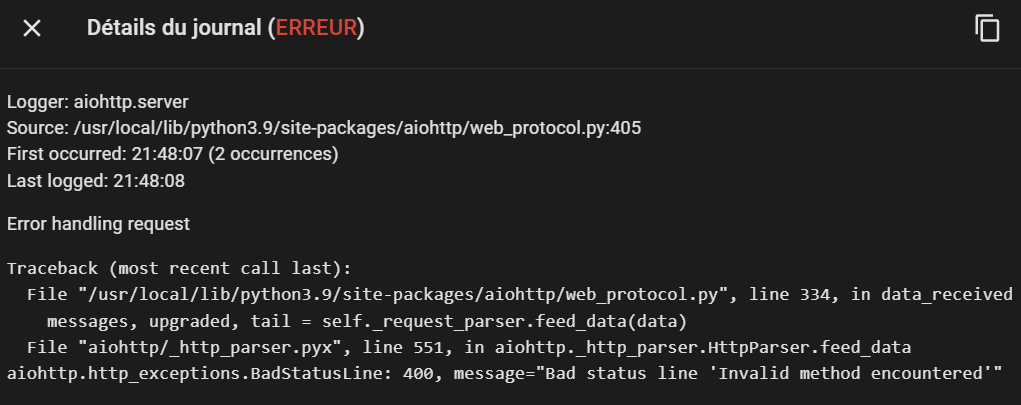Screen dimensions: 1021x405
Task: Click the 'Error handling request' message
Action: (x=98, y=224)
